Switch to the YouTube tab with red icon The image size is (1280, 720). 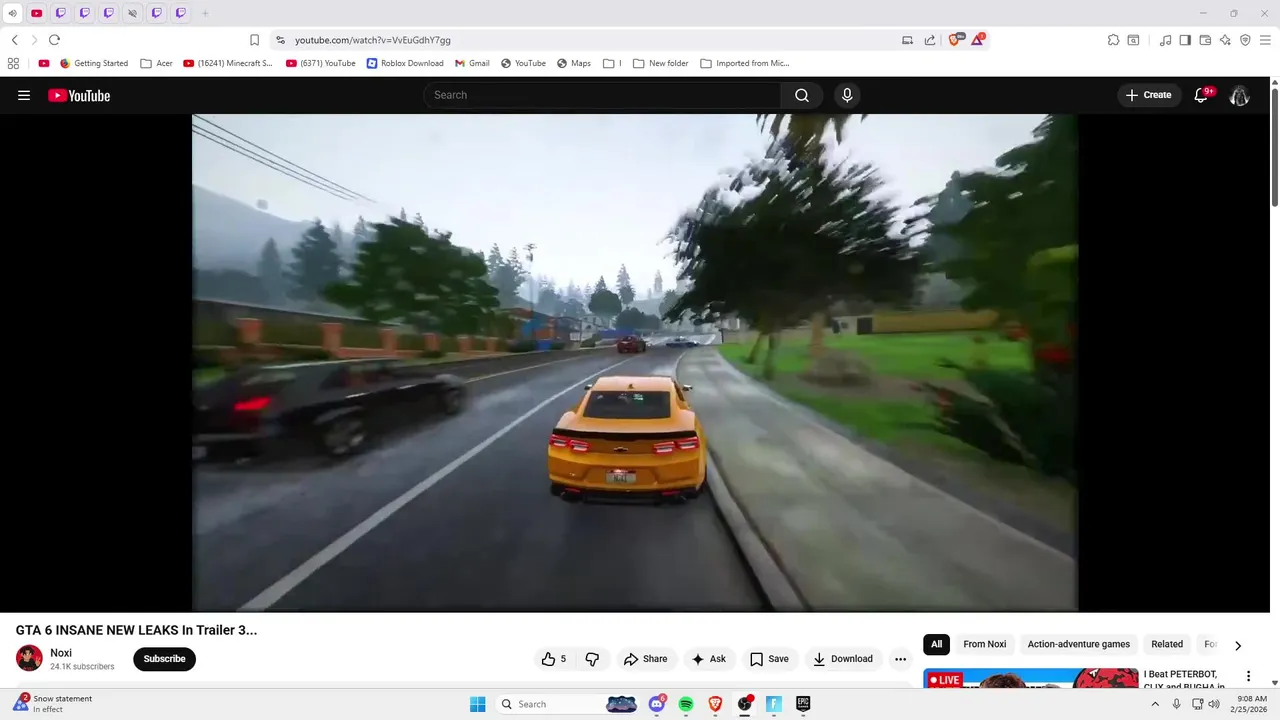(37, 13)
